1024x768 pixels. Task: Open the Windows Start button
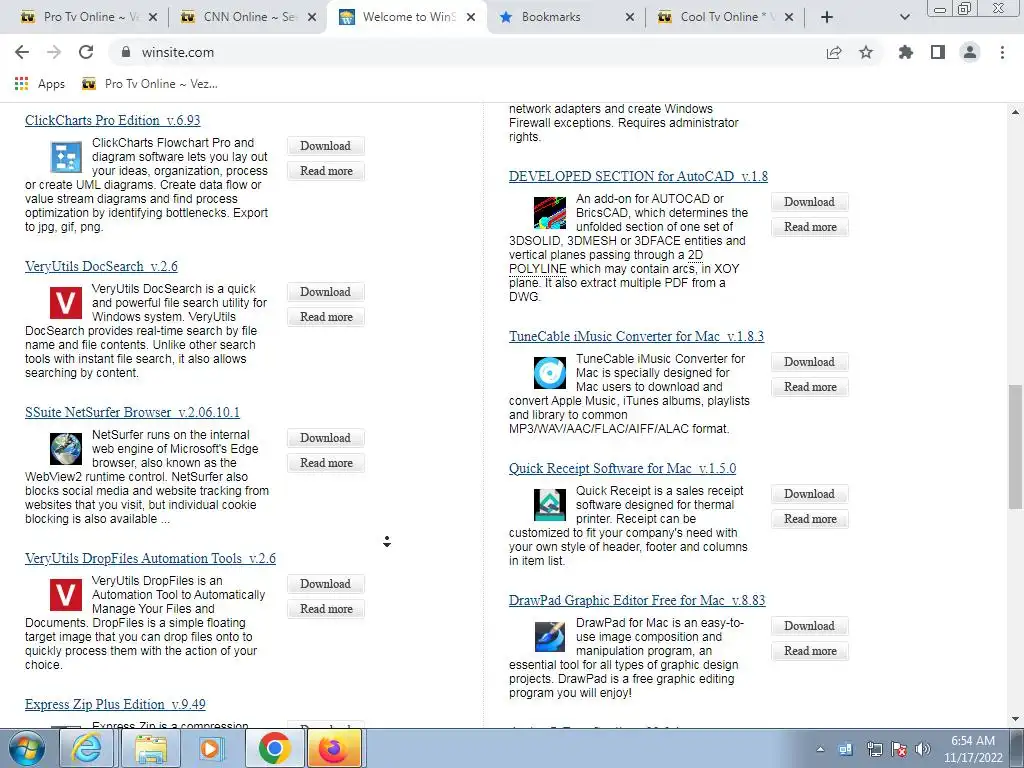(27, 748)
